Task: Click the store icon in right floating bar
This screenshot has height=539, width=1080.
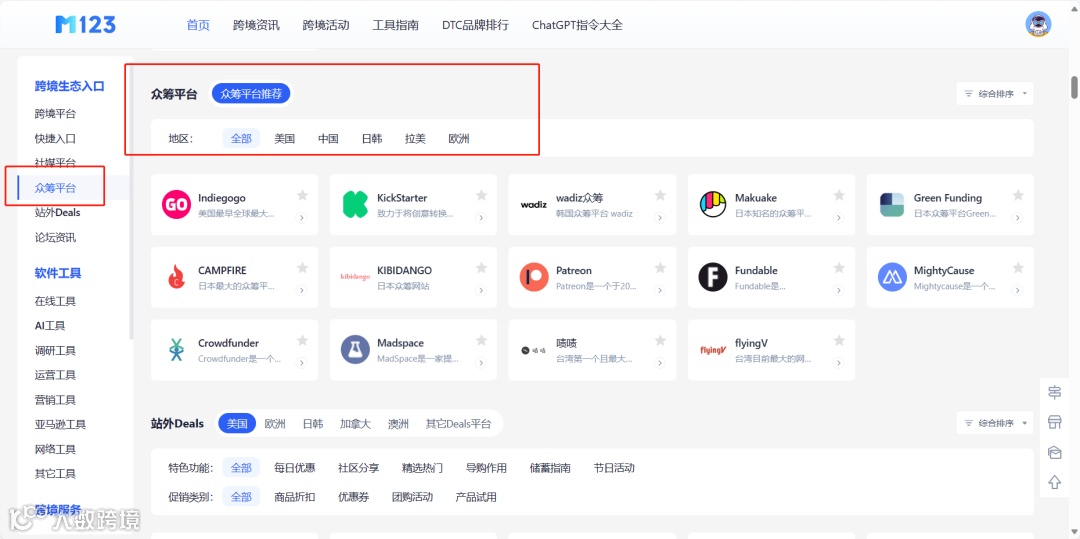Action: (x=1055, y=422)
